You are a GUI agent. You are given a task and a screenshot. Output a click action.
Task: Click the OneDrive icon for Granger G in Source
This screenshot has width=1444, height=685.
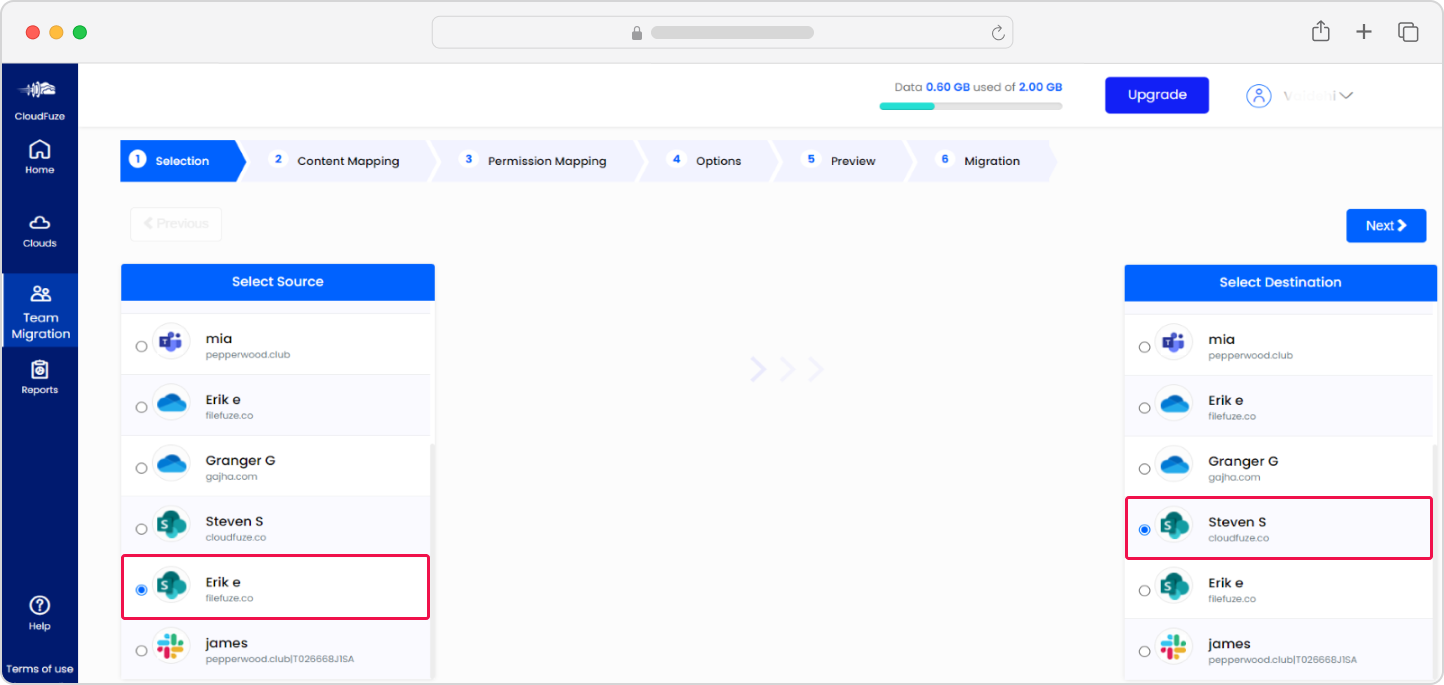click(172, 464)
